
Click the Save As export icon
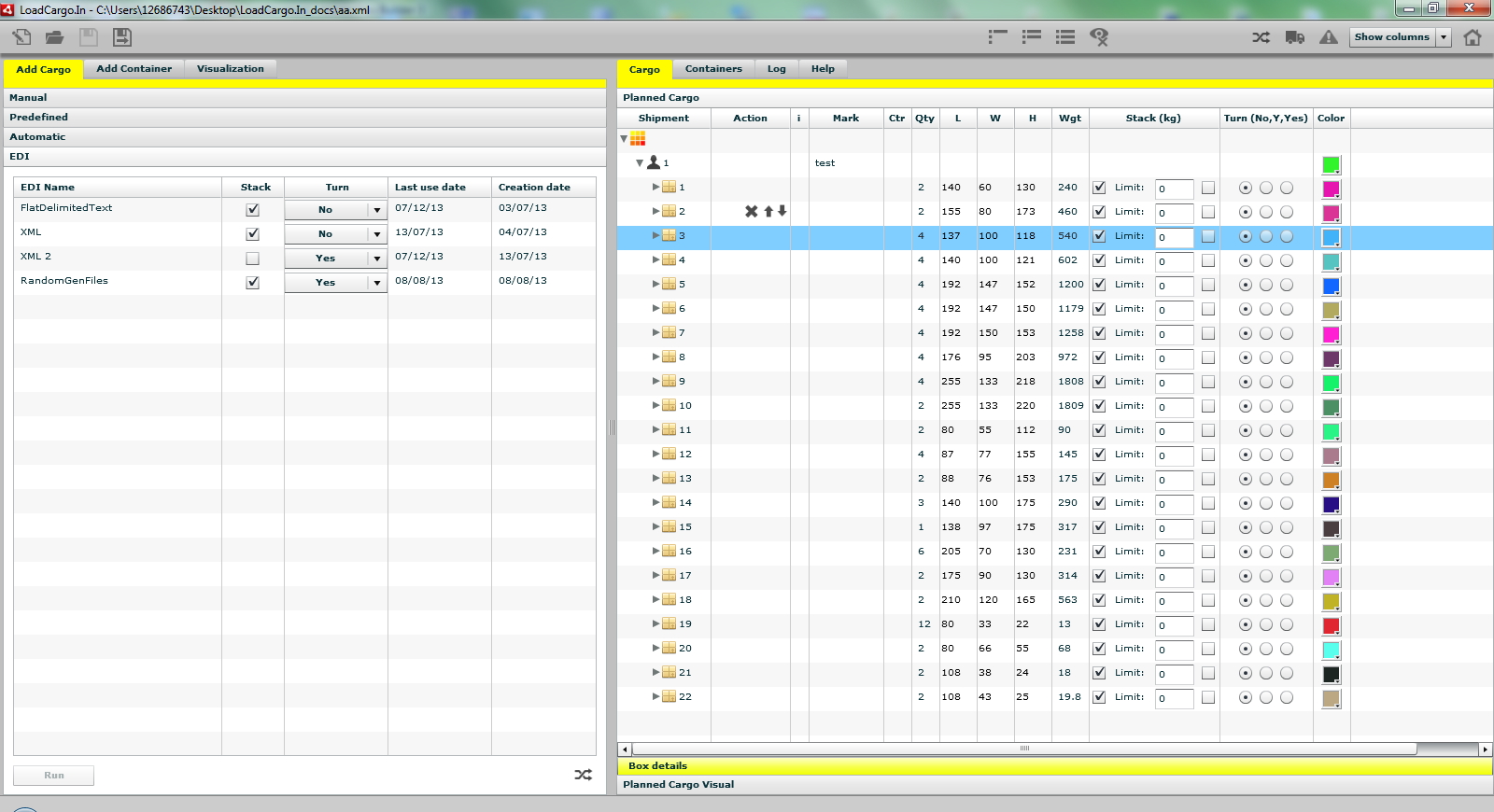pyautogui.click(x=122, y=37)
